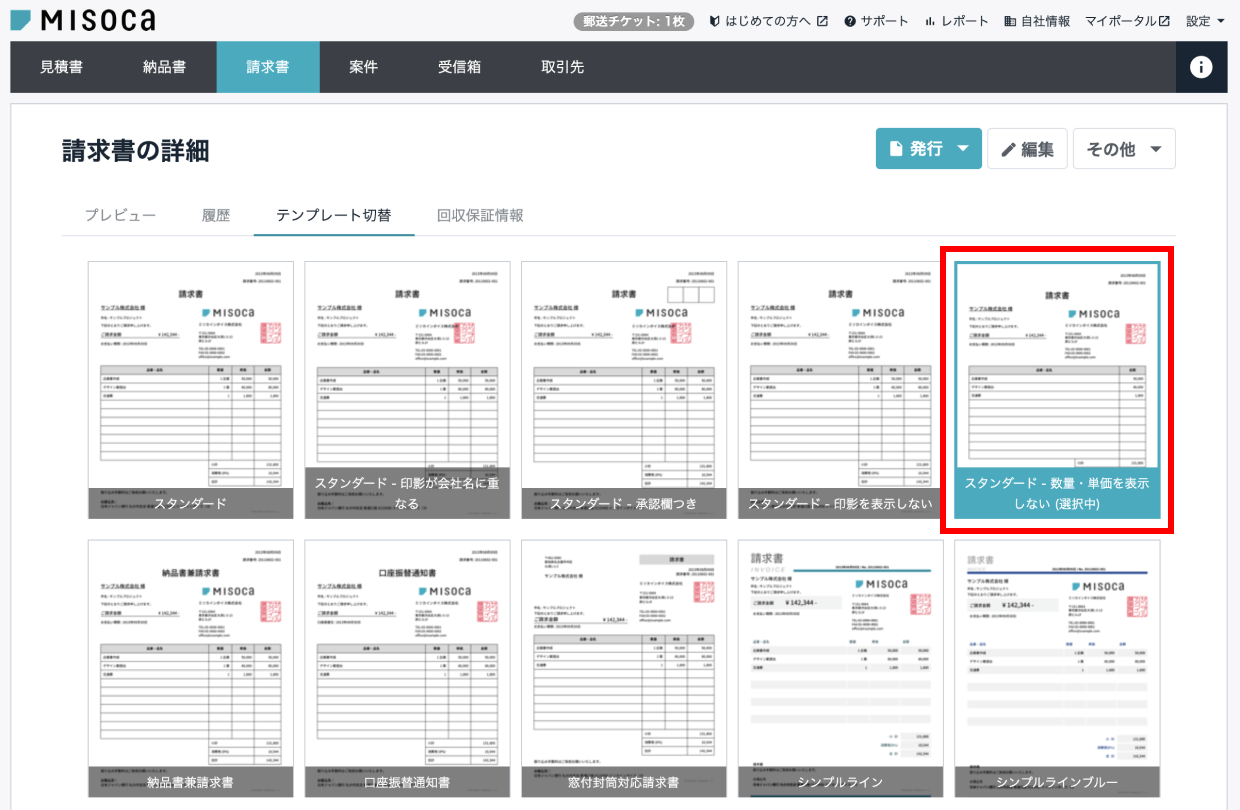1240x810 pixels.
Task: Go to 納品書 tab
Action: point(164,67)
